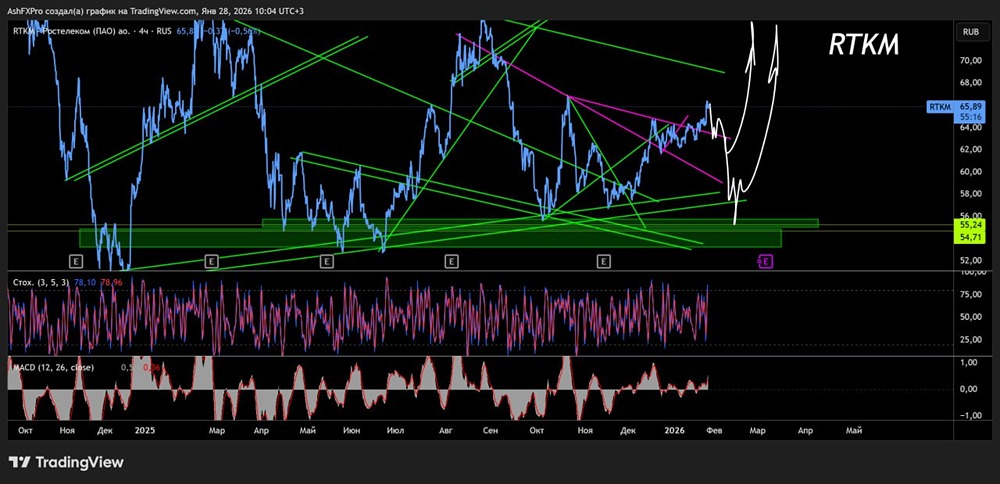The height and width of the screenshot is (484, 1000).
Task: Click the 55,24 price level label
Action: point(972,225)
